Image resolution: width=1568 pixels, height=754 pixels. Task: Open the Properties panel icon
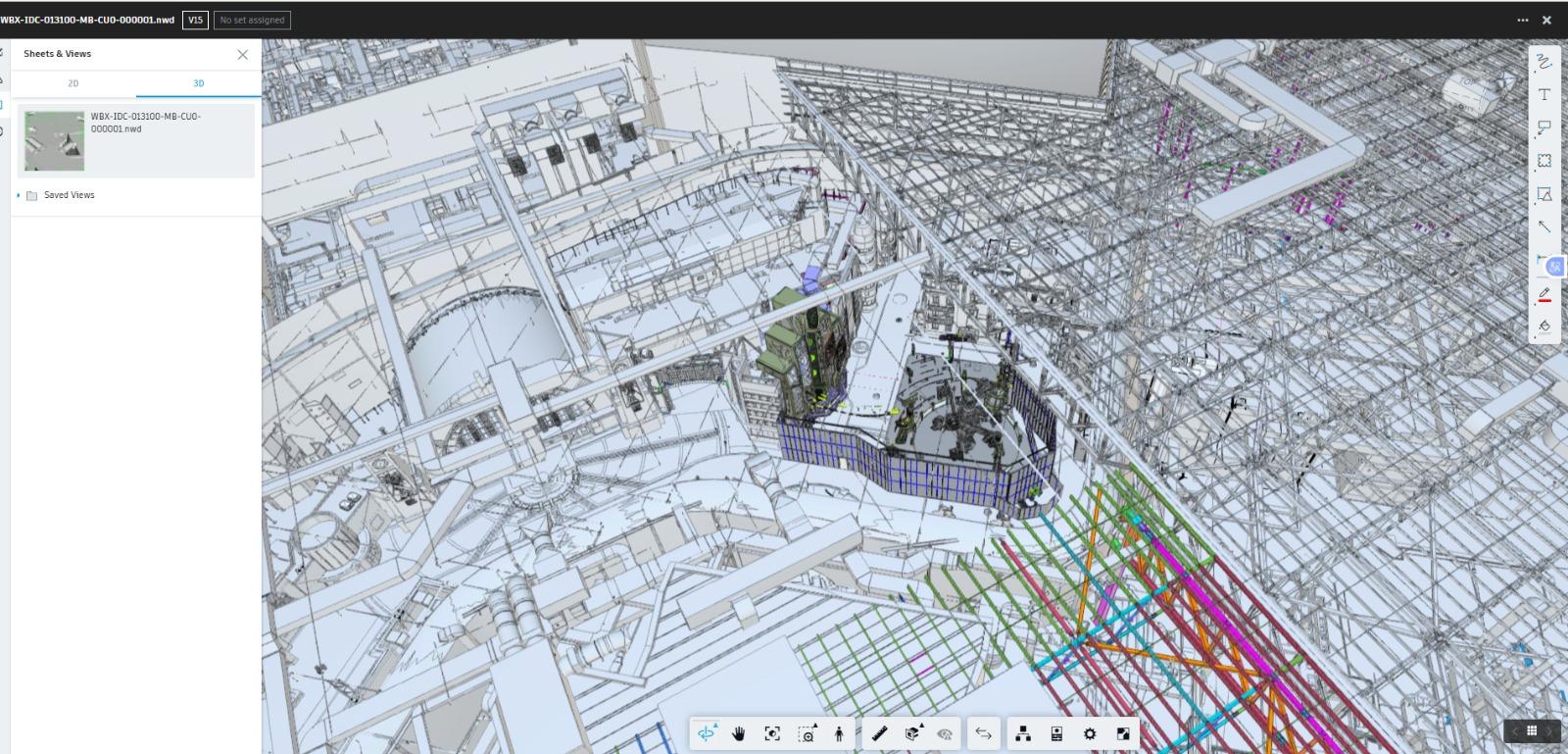tap(1056, 733)
